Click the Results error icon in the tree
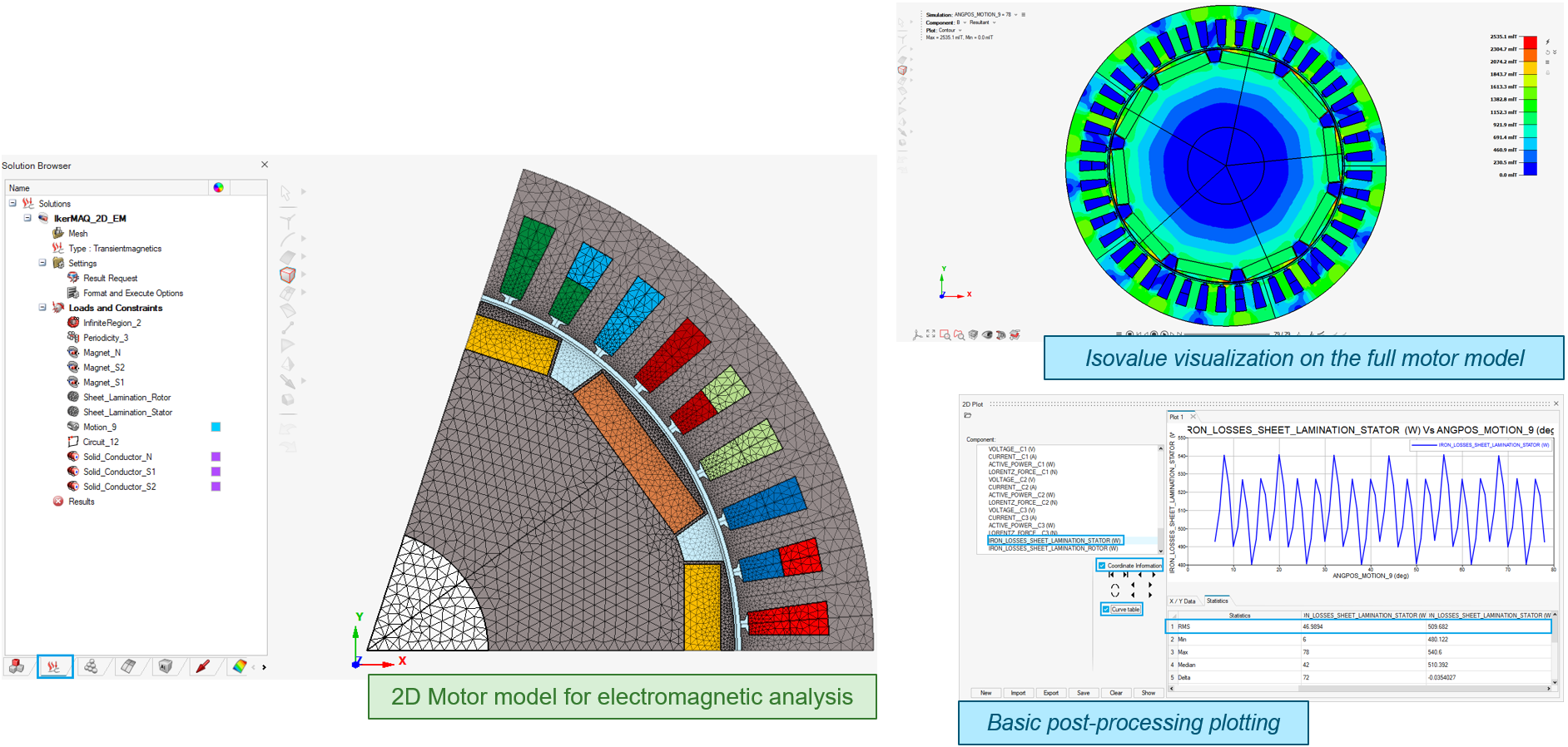Screen dimensions: 1568x747 coord(58,502)
